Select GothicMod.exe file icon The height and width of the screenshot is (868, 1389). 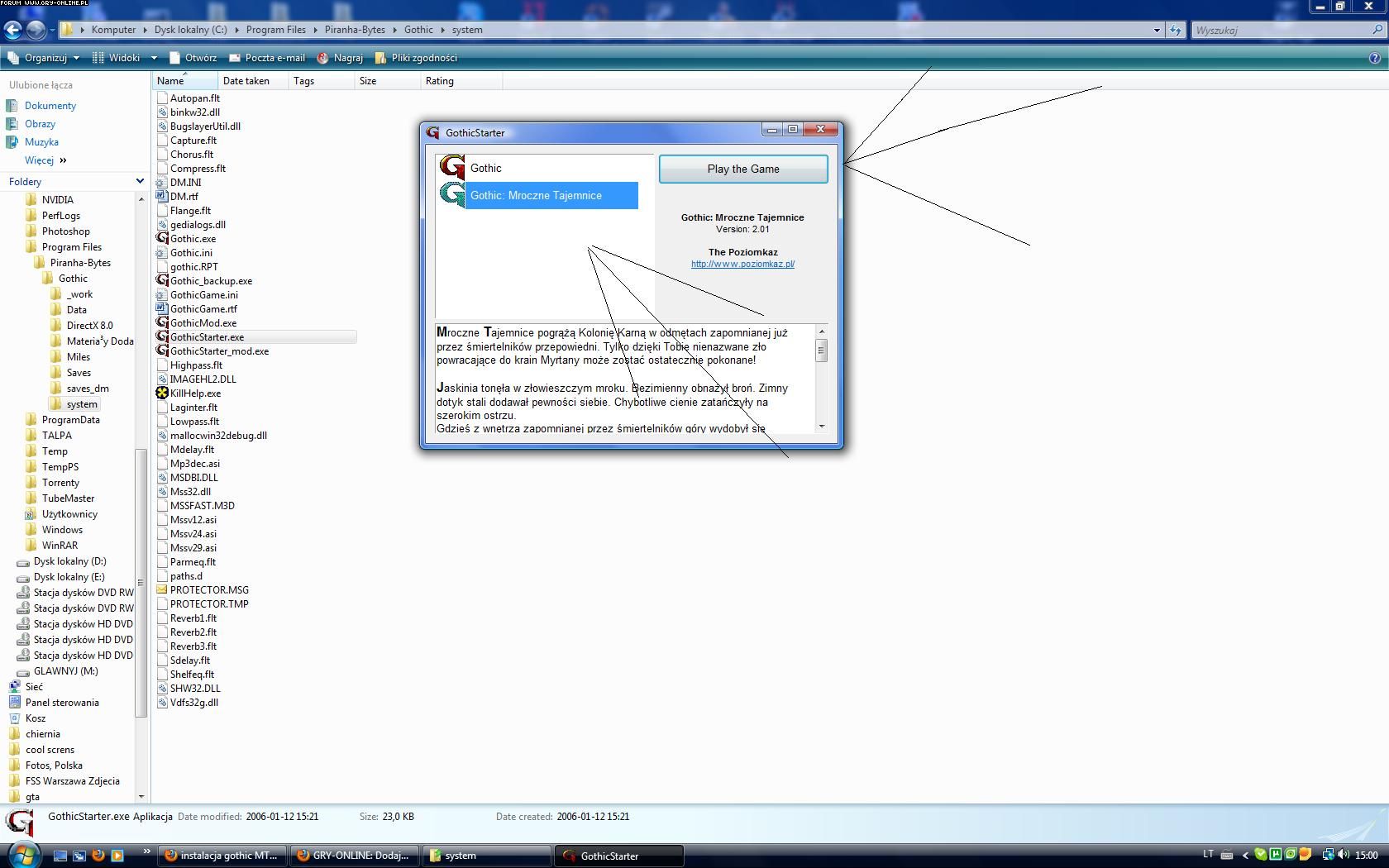click(x=162, y=323)
